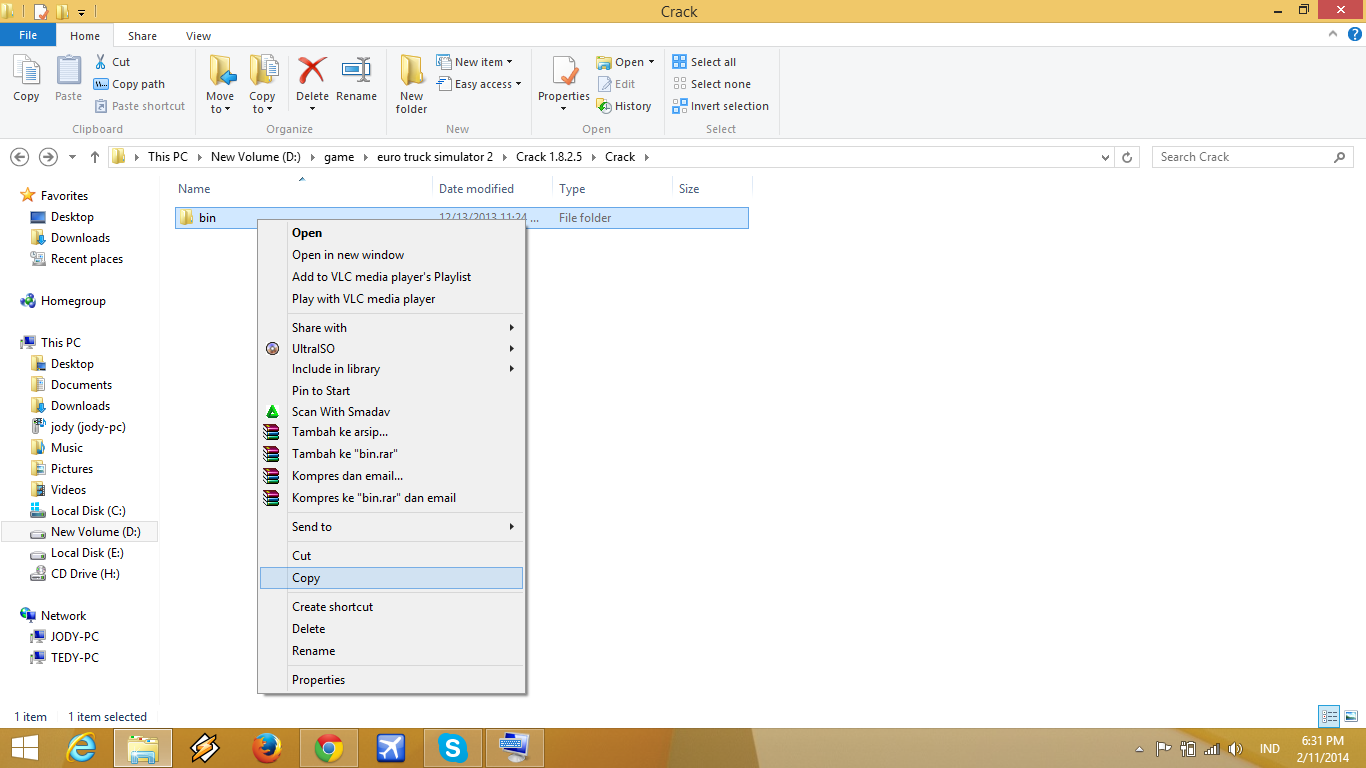
Task: Click Select none in the ribbon
Action: tap(711, 84)
